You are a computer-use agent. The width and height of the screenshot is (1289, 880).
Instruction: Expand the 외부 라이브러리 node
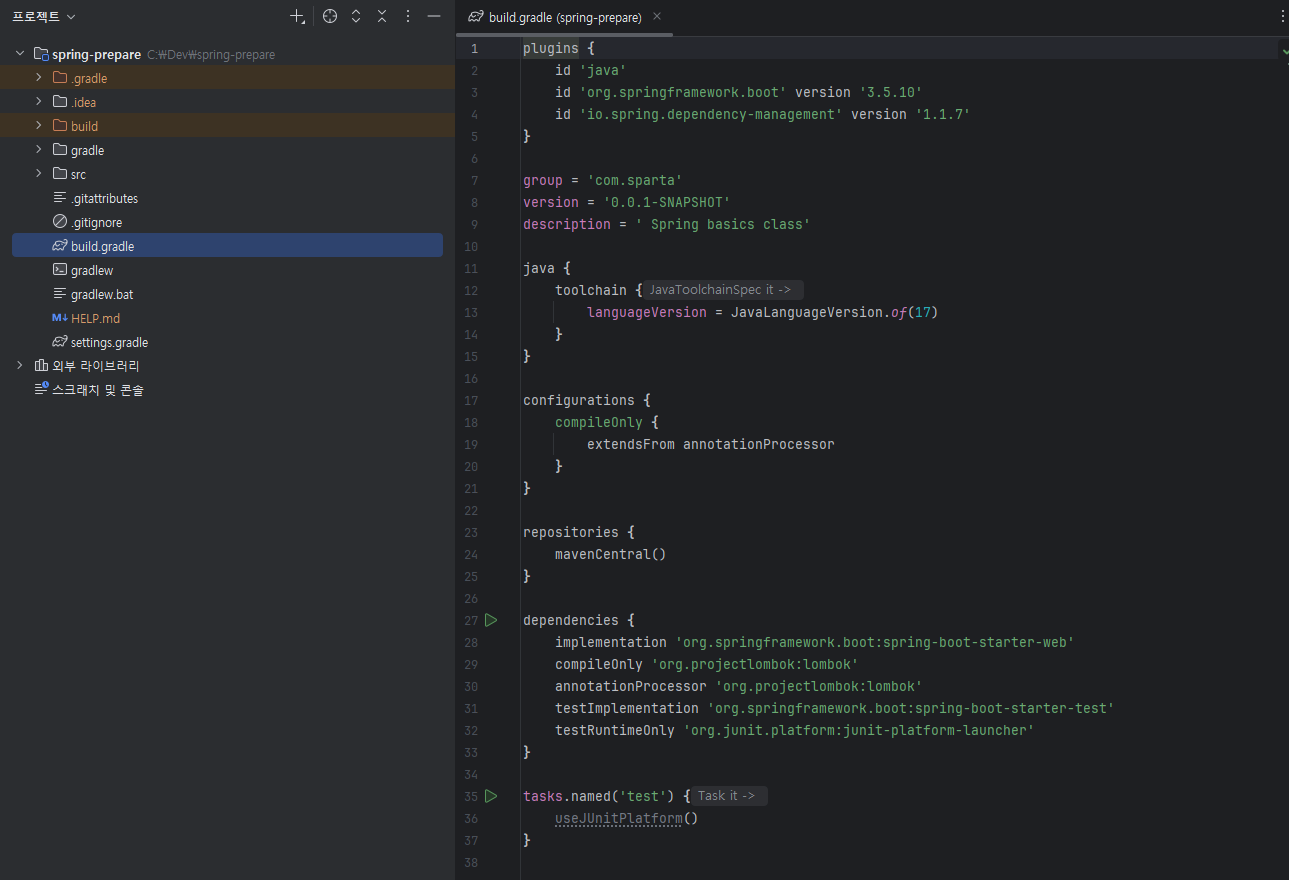pyautogui.click(x=20, y=366)
